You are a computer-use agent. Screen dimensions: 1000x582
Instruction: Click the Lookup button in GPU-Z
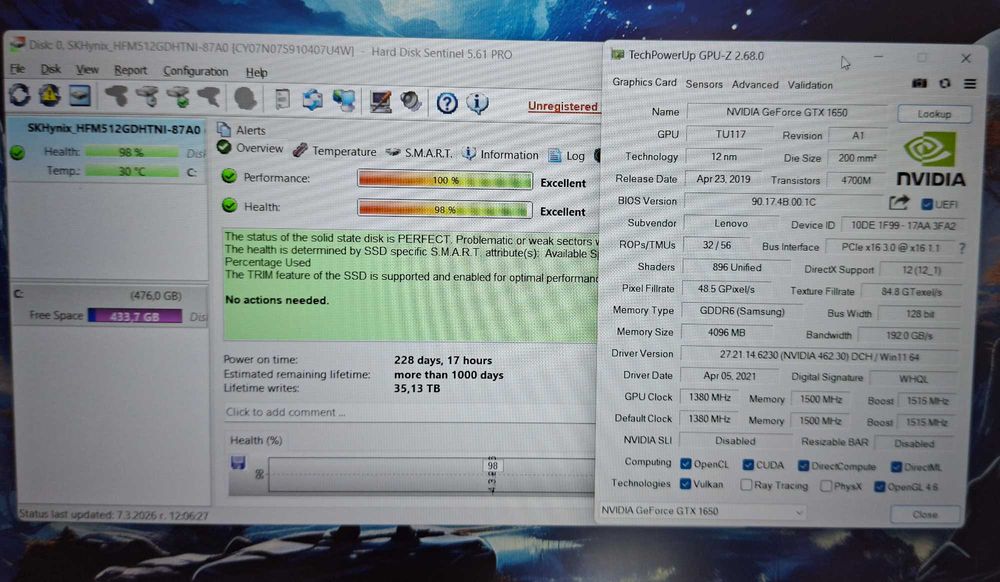(934, 114)
